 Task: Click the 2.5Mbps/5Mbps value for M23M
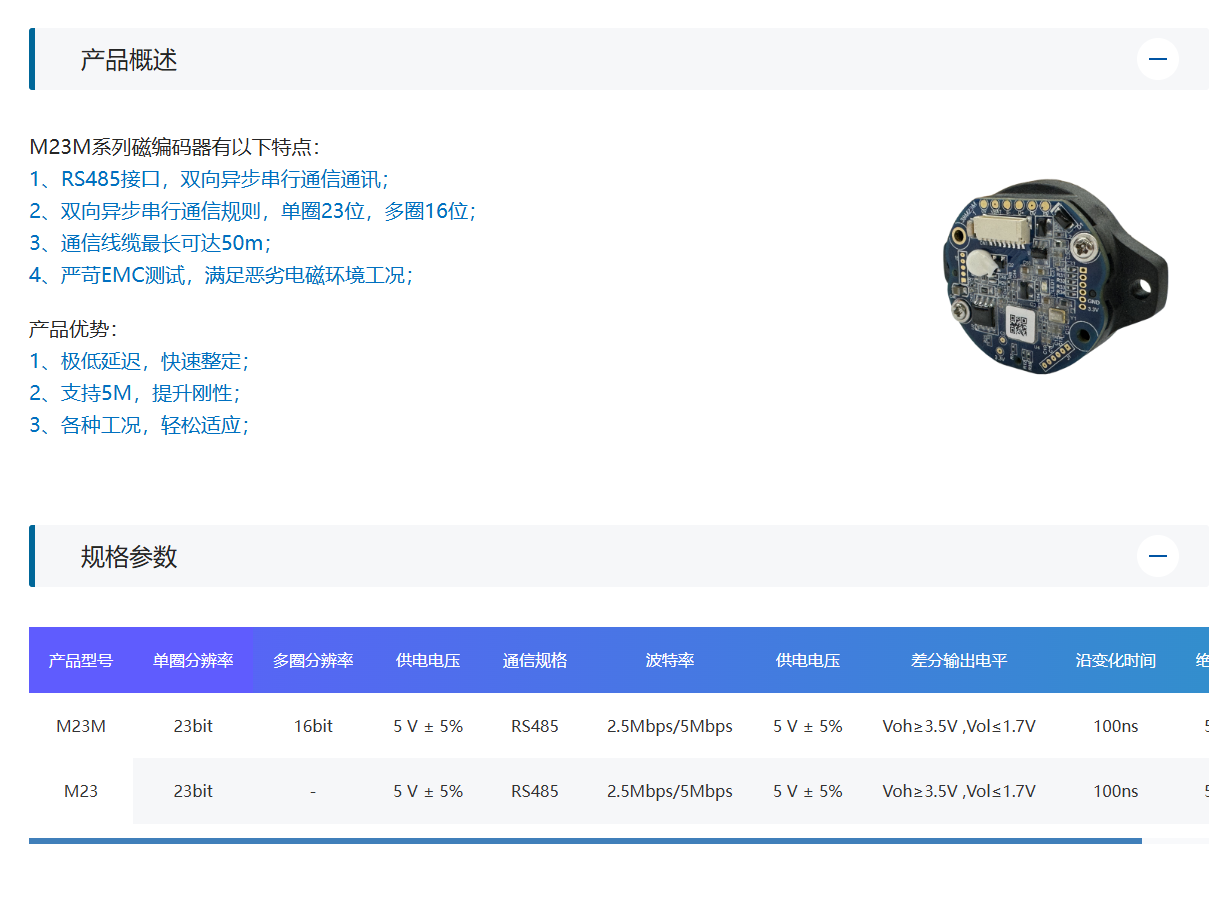pyautogui.click(x=670, y=726)
